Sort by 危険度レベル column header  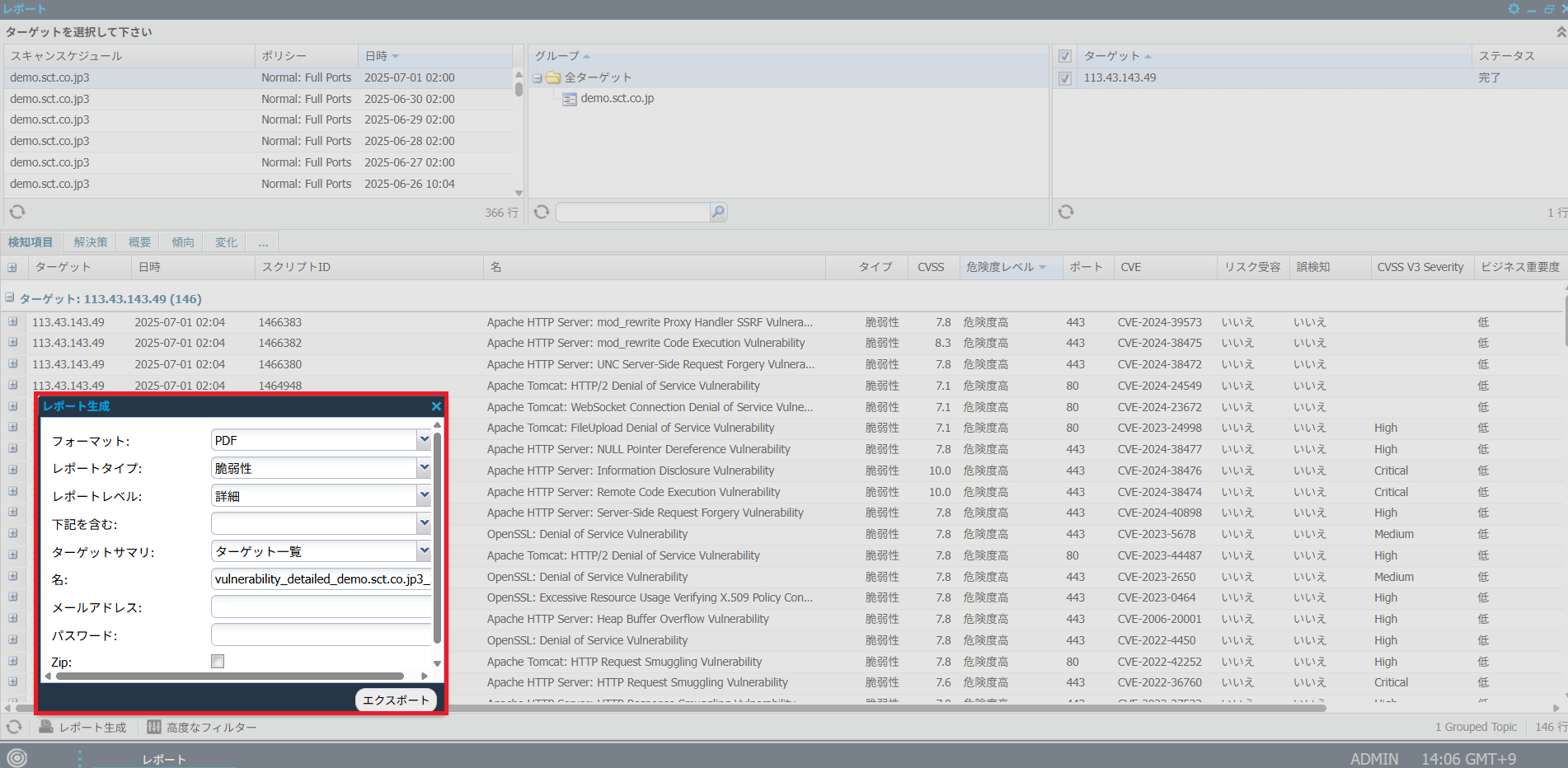[x=1010, y=267]
